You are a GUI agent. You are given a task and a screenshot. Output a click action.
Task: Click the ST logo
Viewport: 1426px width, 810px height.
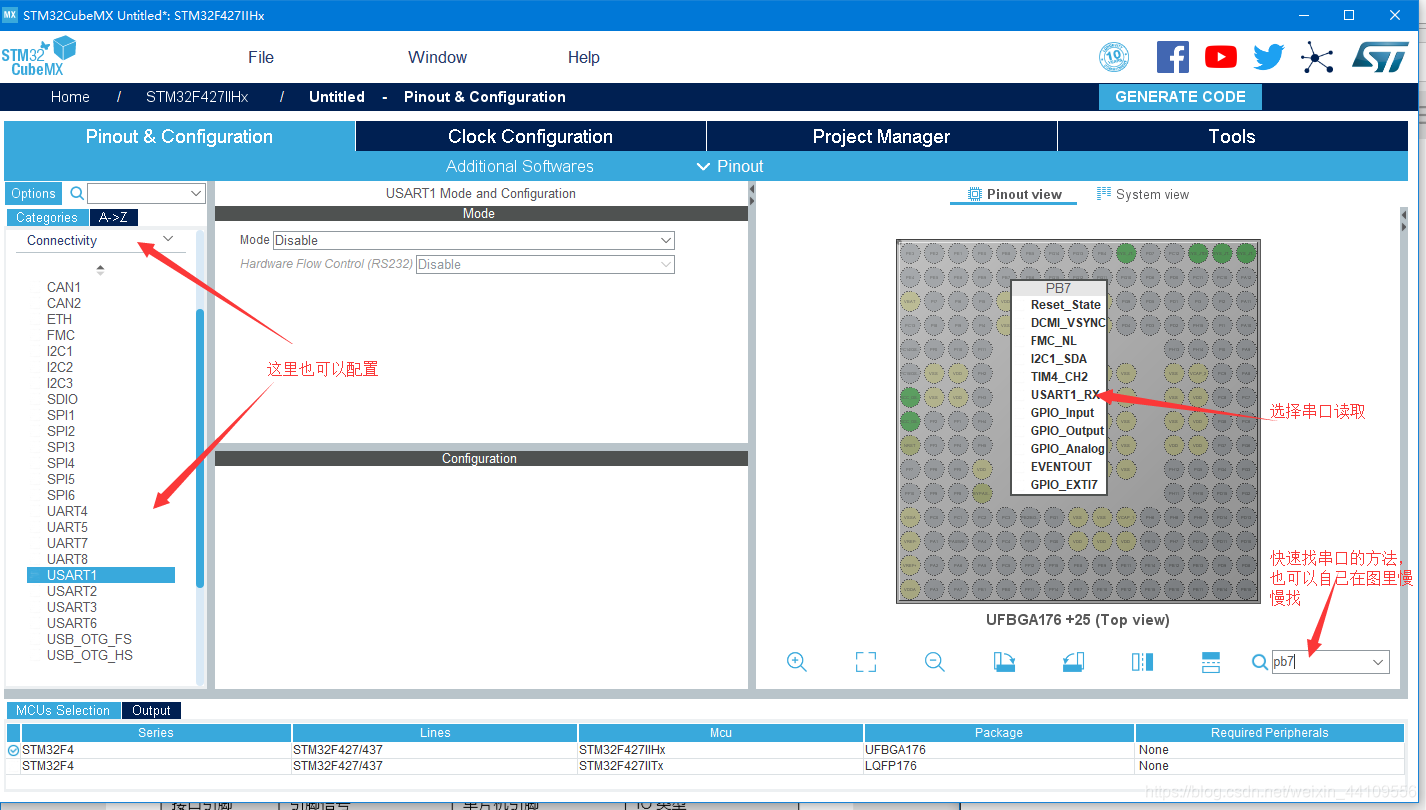point(1380,56)
